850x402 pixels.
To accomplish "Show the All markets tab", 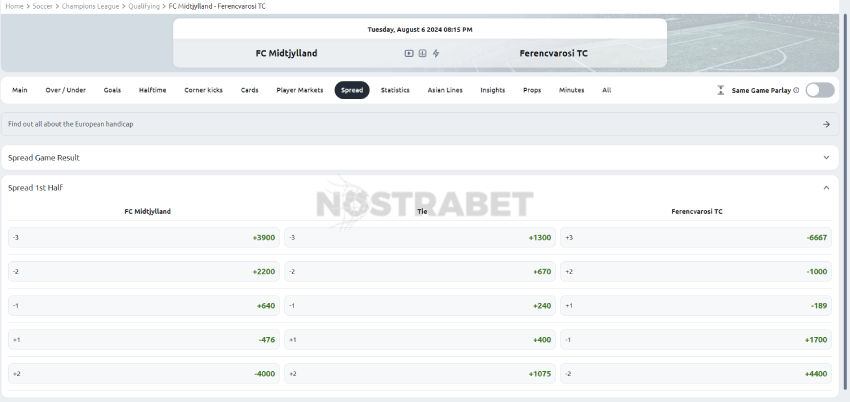I will [607, 90].
